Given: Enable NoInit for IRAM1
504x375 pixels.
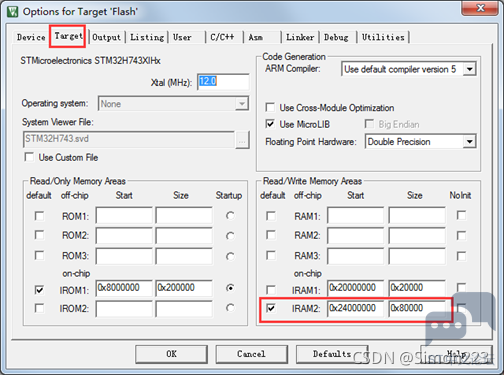Looking at the screenshot, I should pos(461,287).
